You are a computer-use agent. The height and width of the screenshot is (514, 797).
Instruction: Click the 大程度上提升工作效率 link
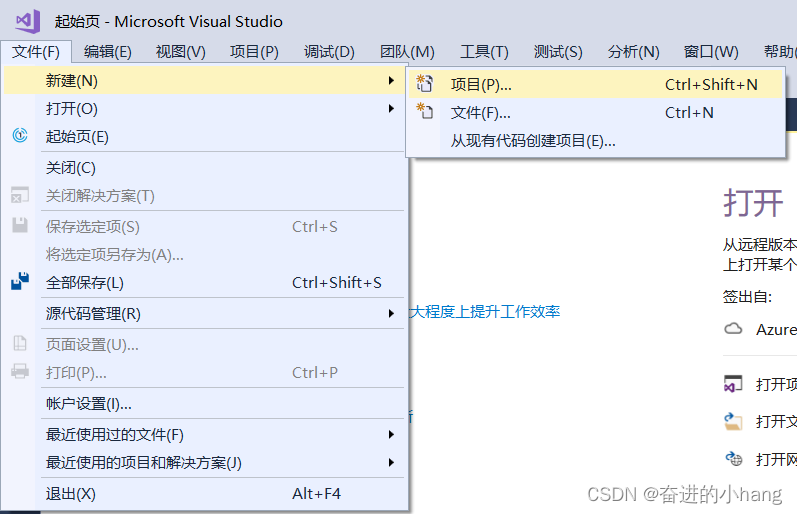pyautogui.click(x=484, y=311)
